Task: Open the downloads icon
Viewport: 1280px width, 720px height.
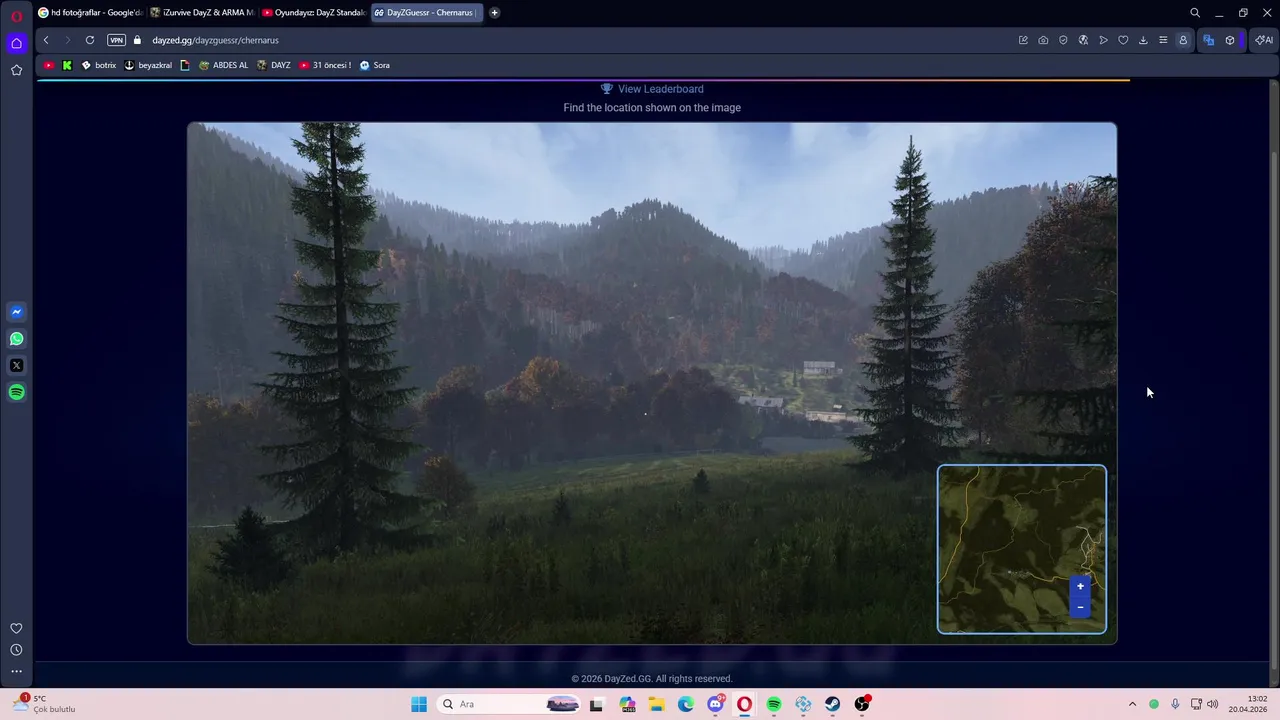Action: coord(1143,40)
